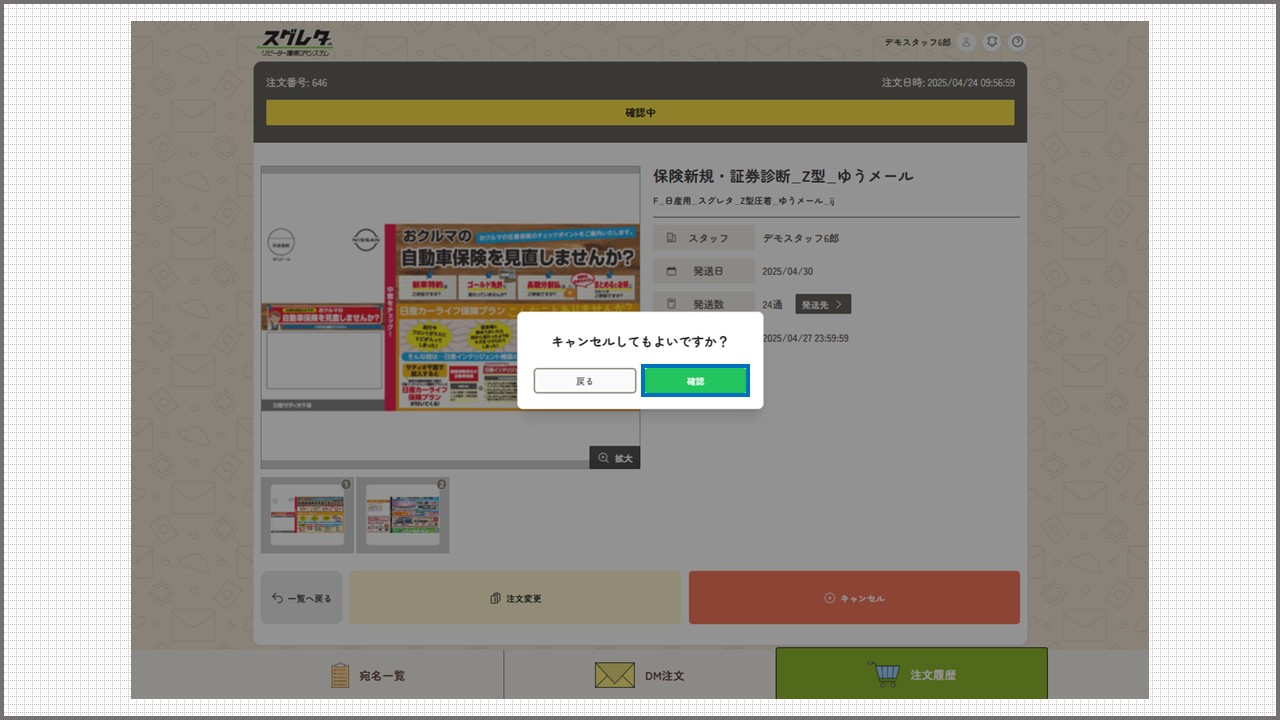Open notification settings icon in header
1280x720 pixels.
[x=992, y=42]
